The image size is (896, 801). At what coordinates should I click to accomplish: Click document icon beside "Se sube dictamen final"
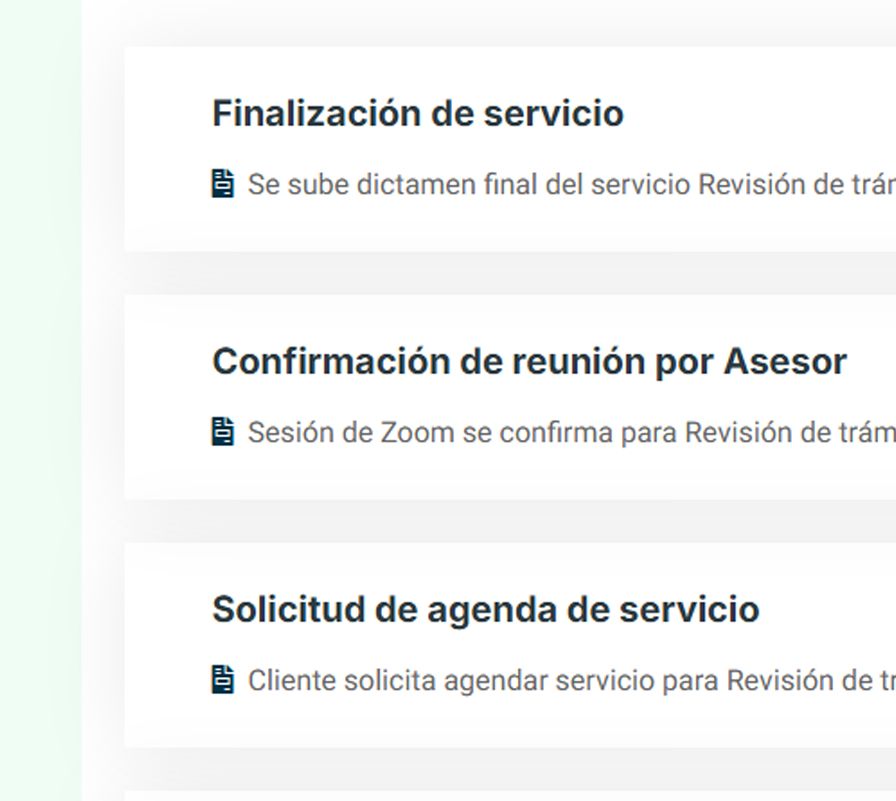coord(223,184)
